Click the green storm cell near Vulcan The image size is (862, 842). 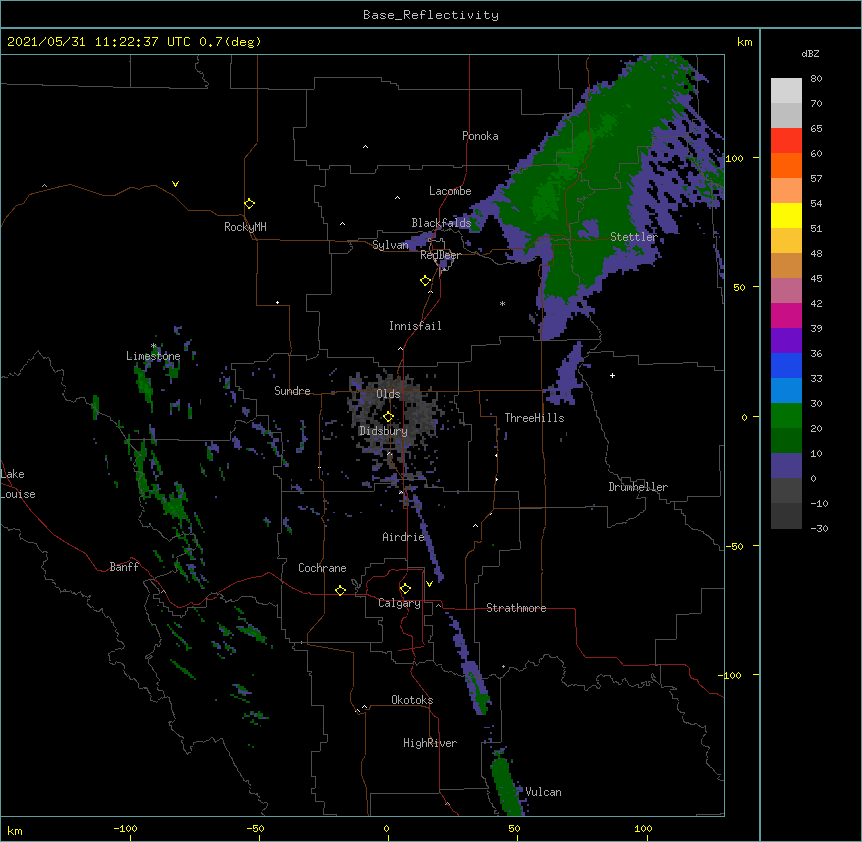coord(505,785)
